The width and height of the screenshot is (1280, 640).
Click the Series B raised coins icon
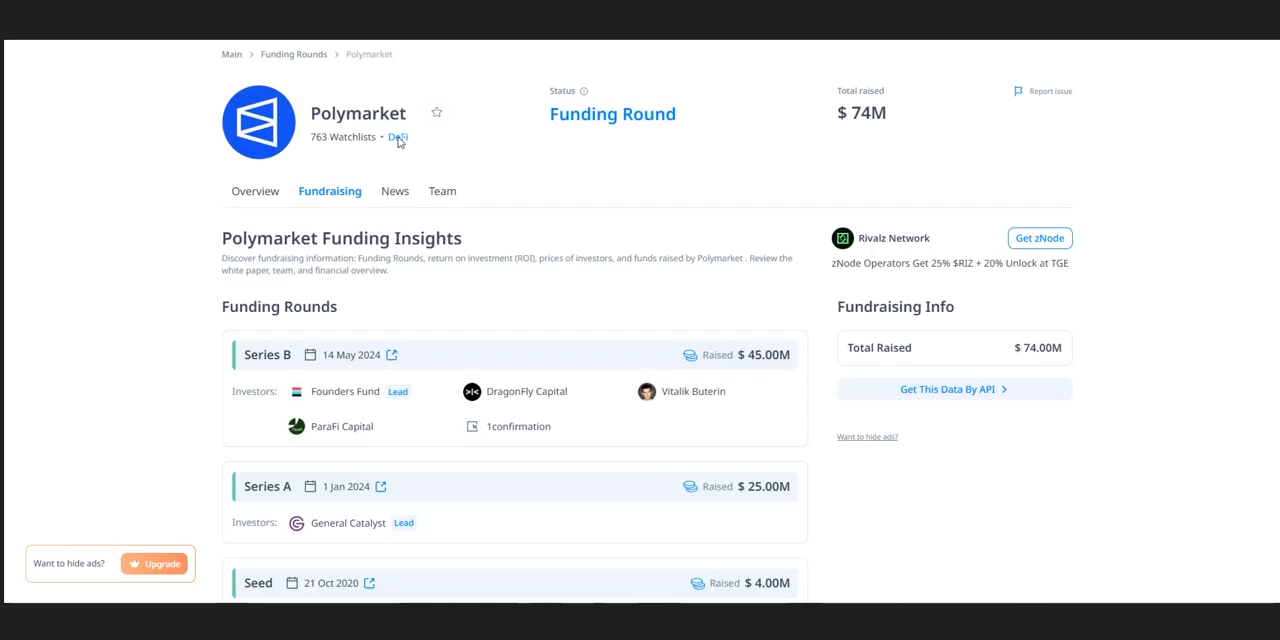690,355
